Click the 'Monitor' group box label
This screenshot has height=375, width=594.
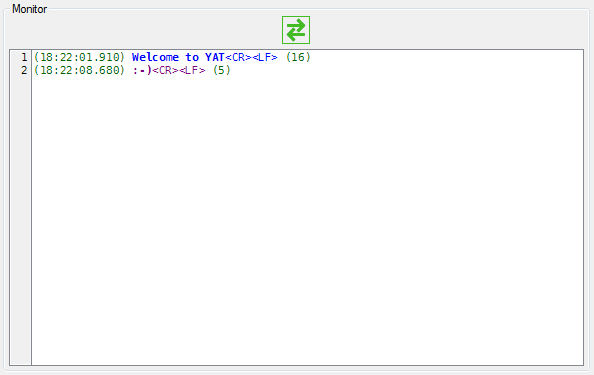tap(30, 9)
